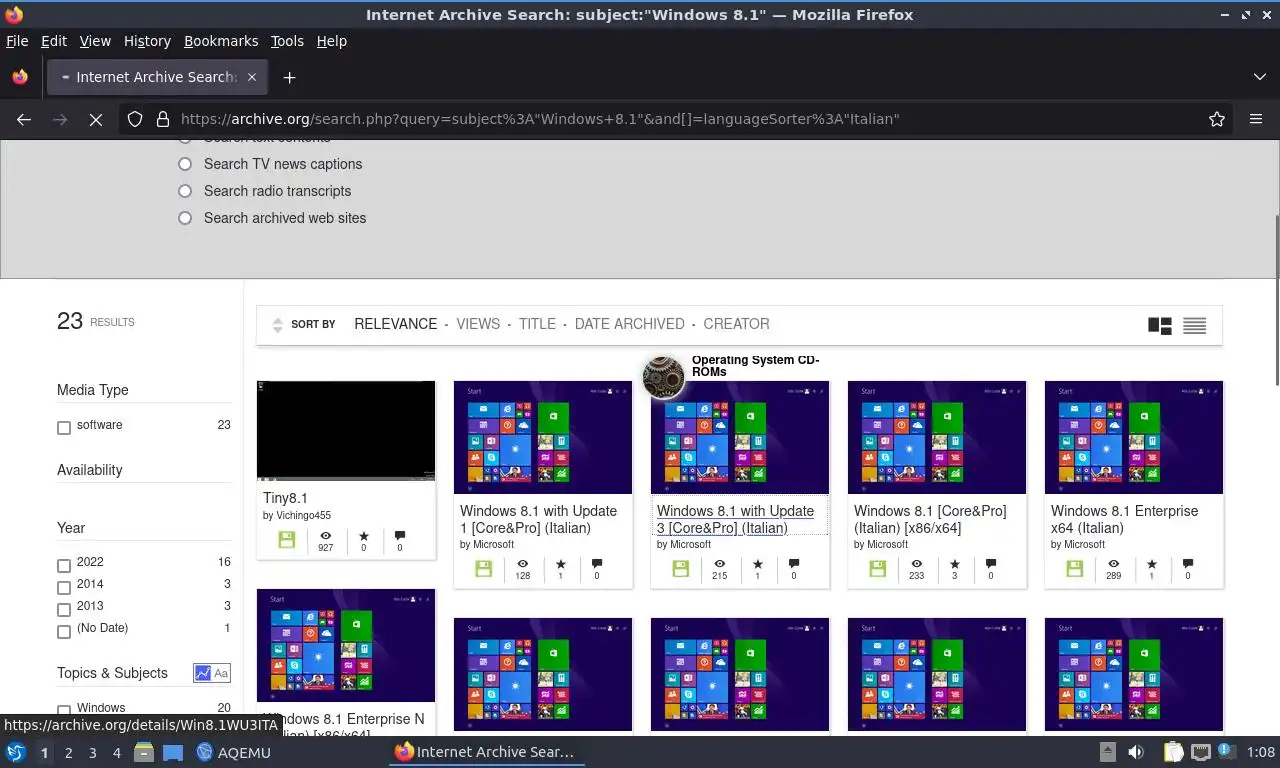Click the volume speaker tray icon

point(1136,752)
